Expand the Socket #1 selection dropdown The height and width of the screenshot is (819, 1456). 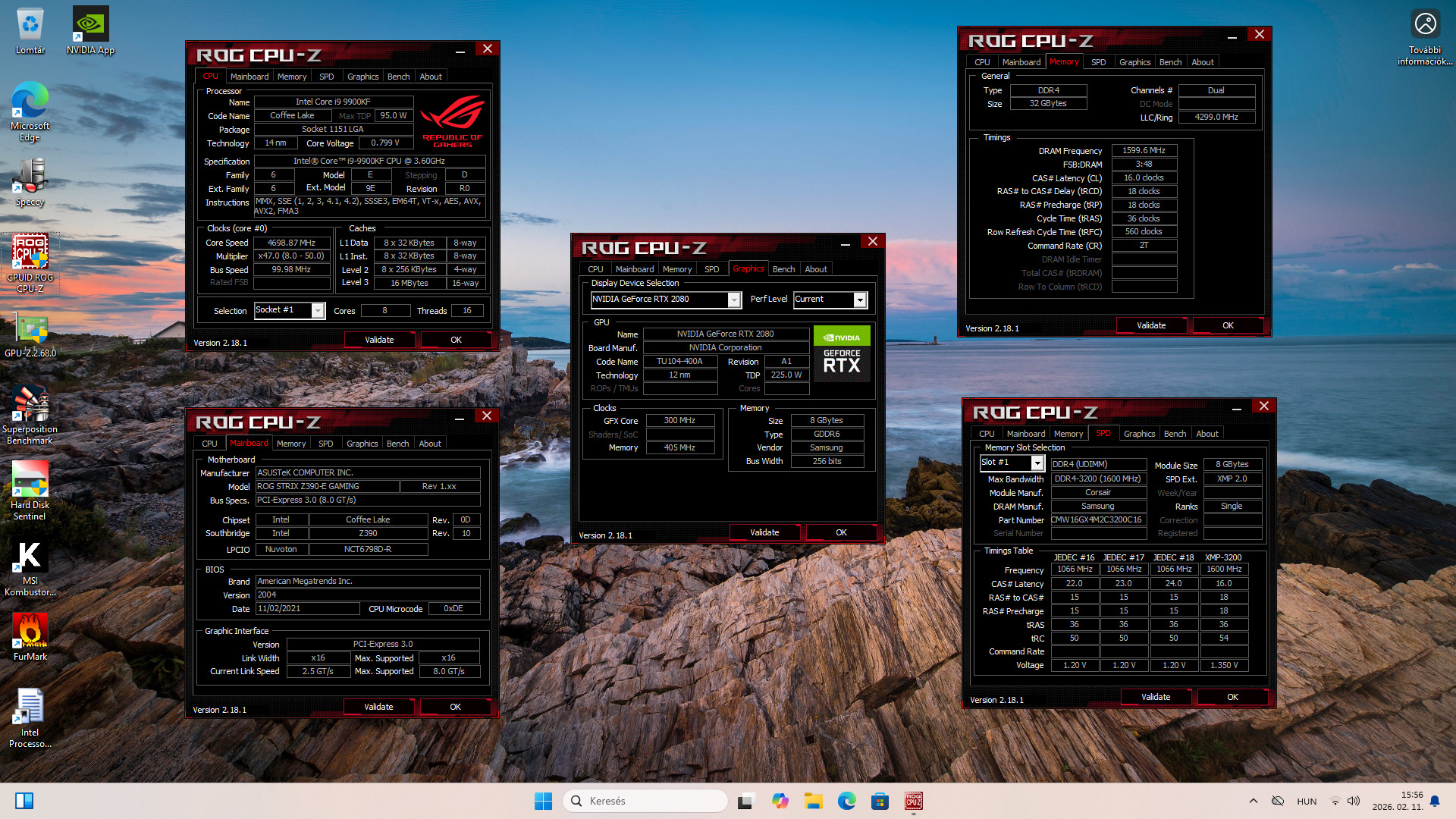318,311
